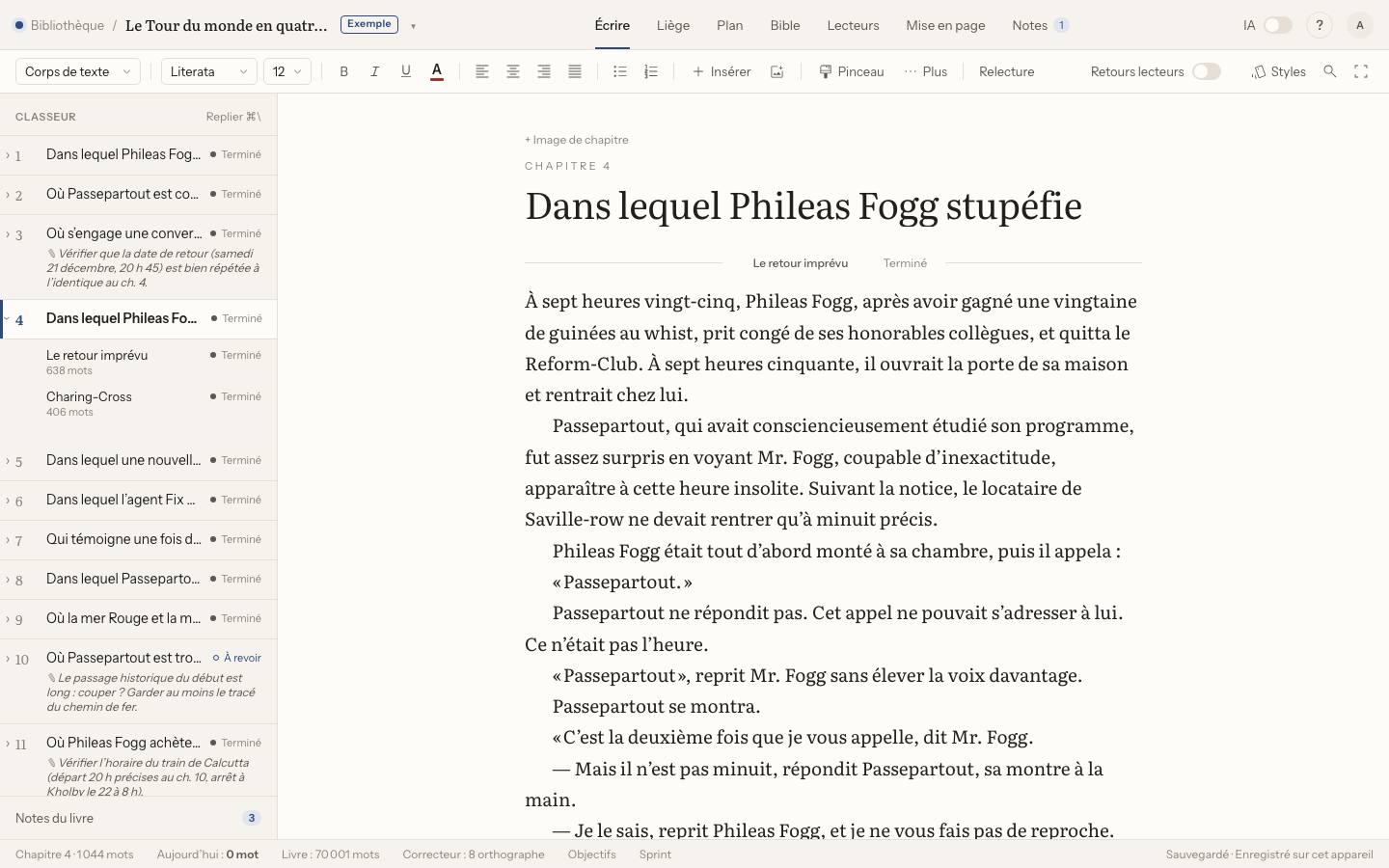Open the help question mark
The height and width of the screenshot is (868, 1389).
(1320, 26)
